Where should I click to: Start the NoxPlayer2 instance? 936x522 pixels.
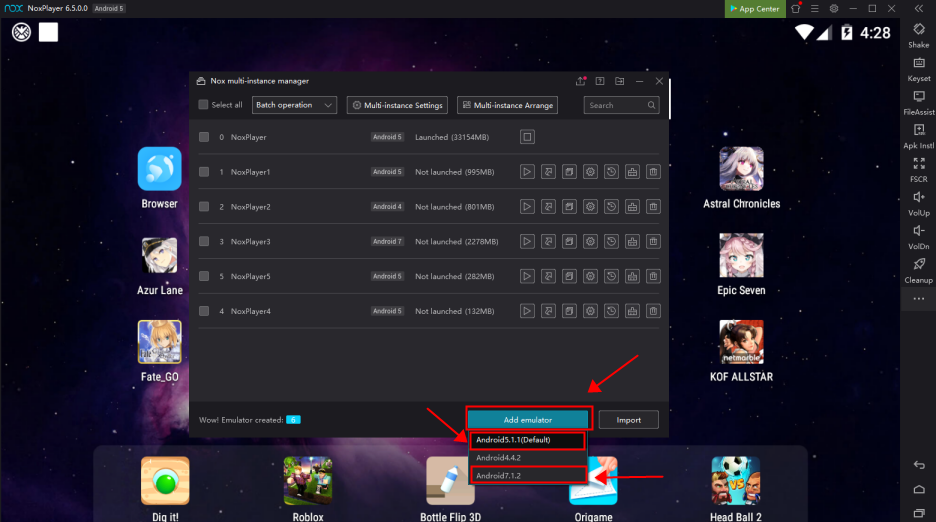coord(527,207)
